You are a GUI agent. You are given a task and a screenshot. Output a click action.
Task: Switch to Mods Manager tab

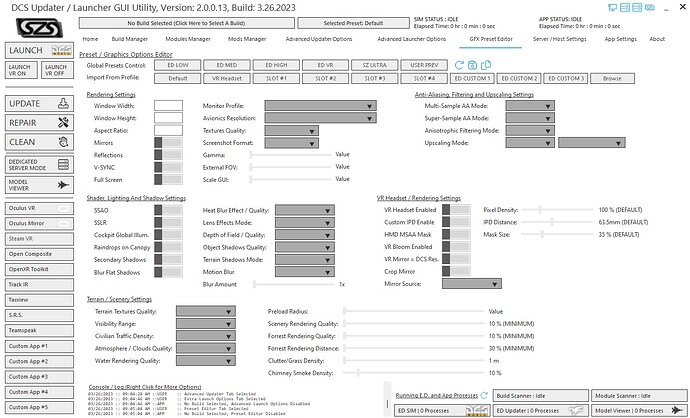coord(247,39)
